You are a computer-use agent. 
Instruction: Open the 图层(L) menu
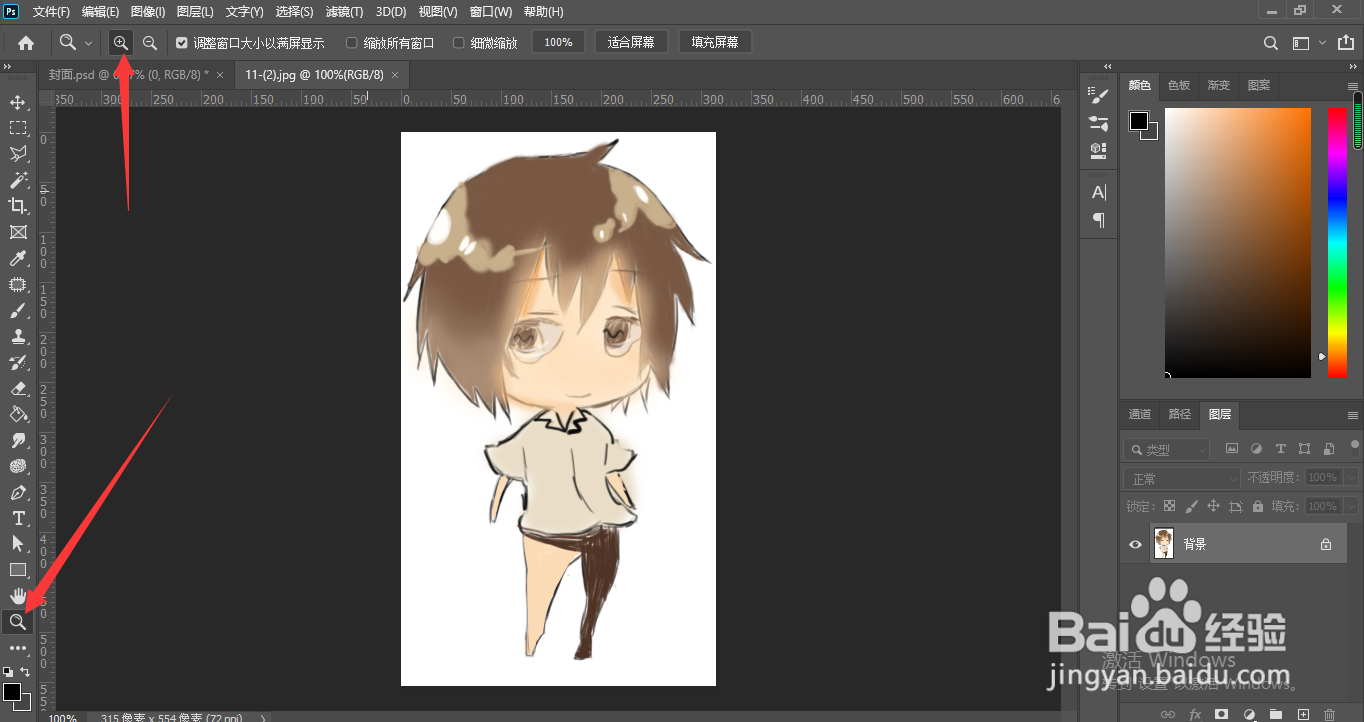tap(195, 12)
